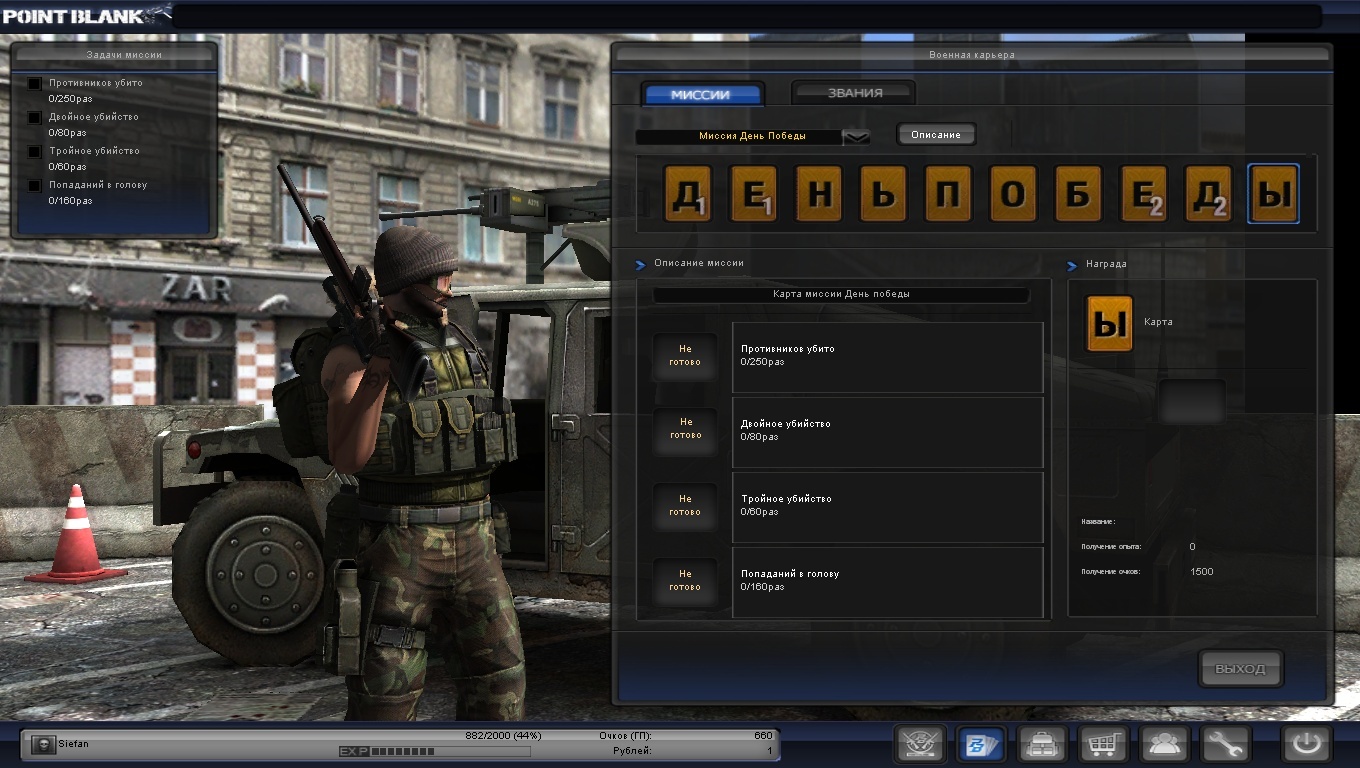Toggle the Попаданий в голову task checkbox
The width and height of the screenshot is (1360, 768).
(x=35, y=186)
